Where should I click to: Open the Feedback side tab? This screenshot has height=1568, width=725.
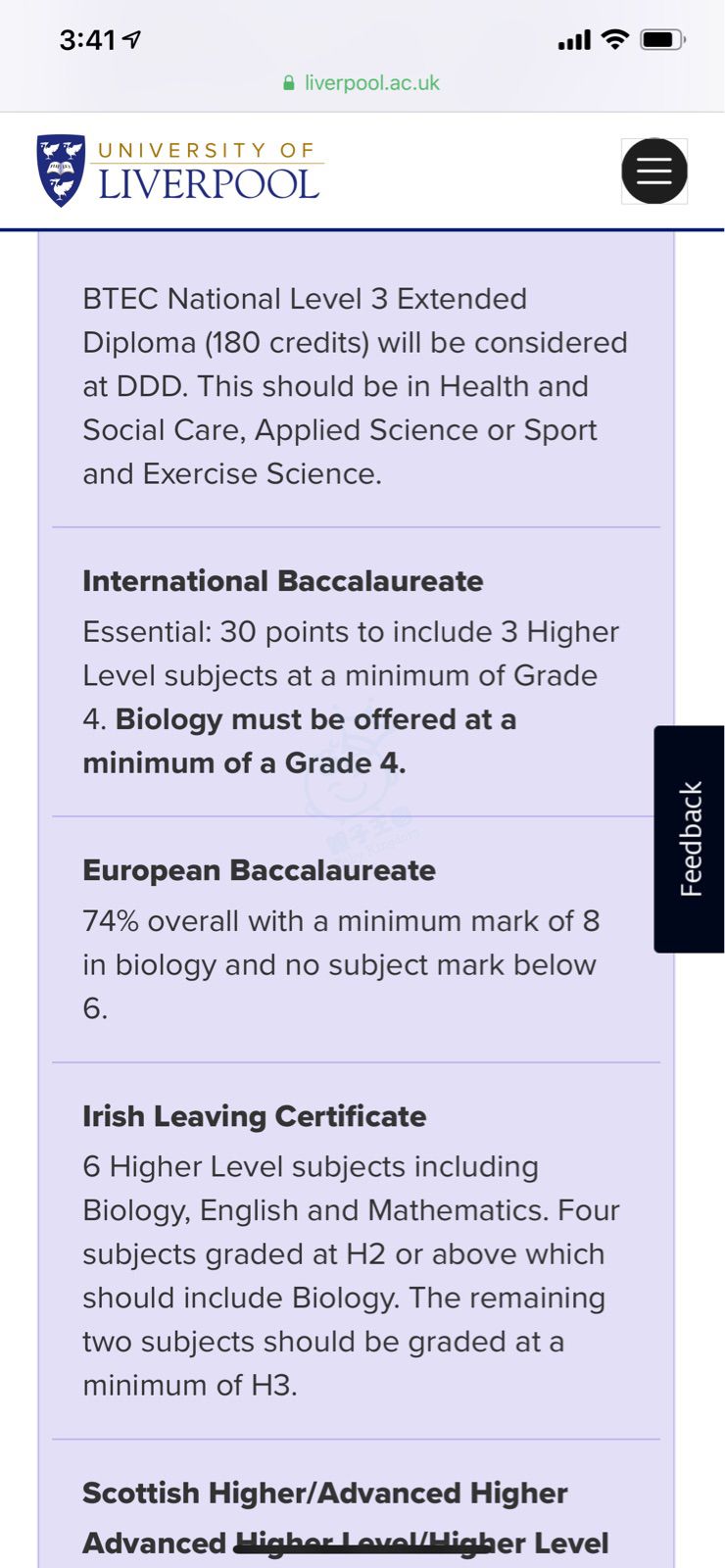[x=690, y=839]
